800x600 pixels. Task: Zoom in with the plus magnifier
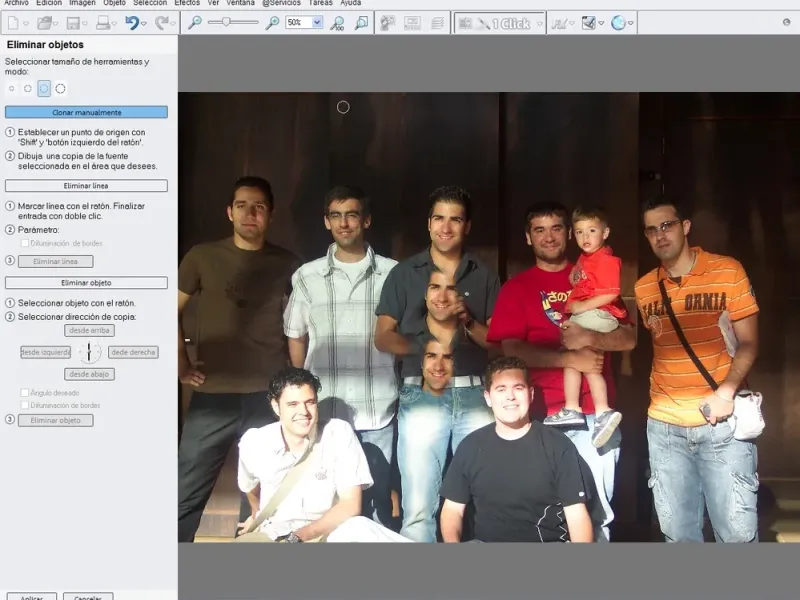pos(273,23)
